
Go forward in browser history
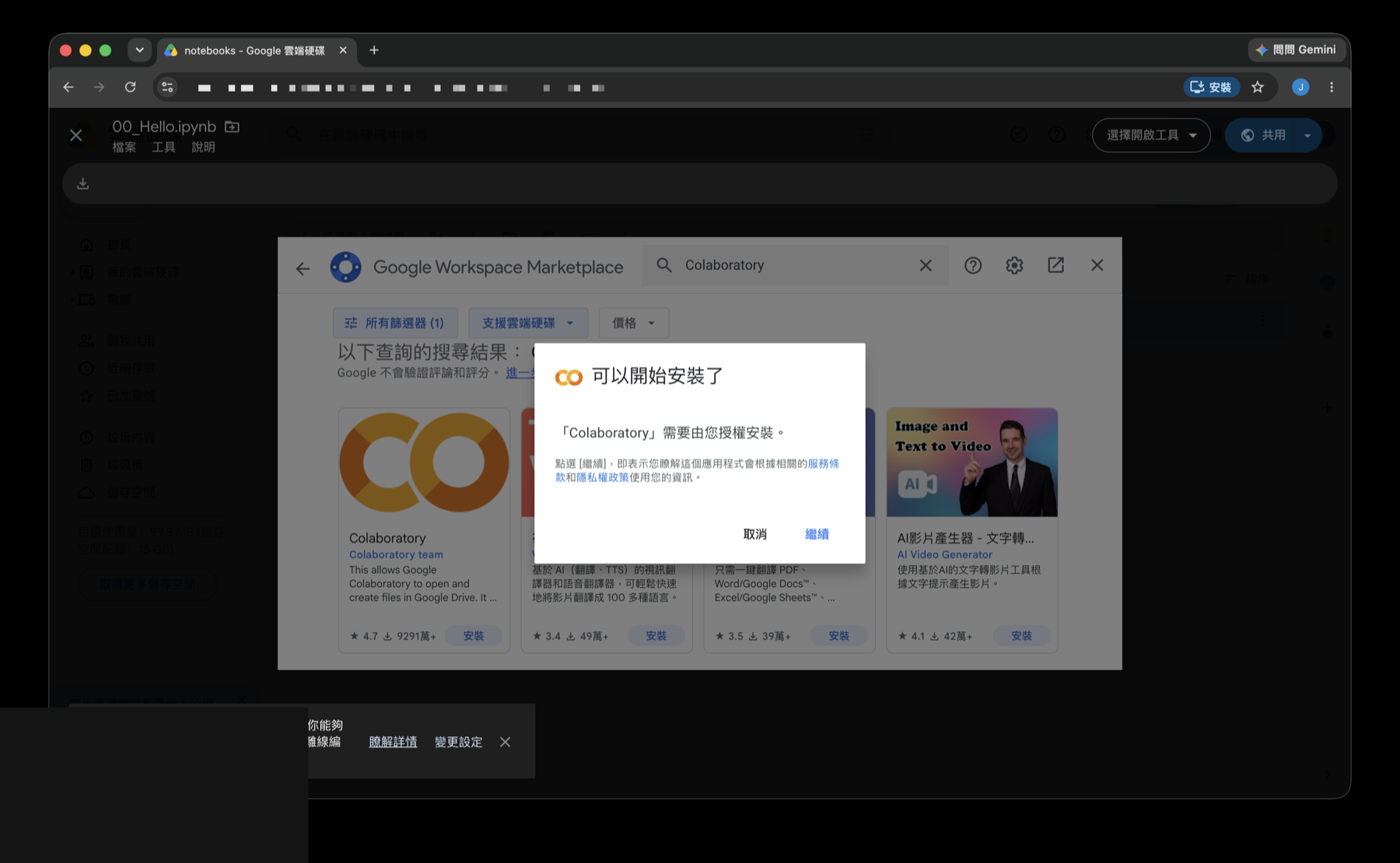[x=99, y=87]
